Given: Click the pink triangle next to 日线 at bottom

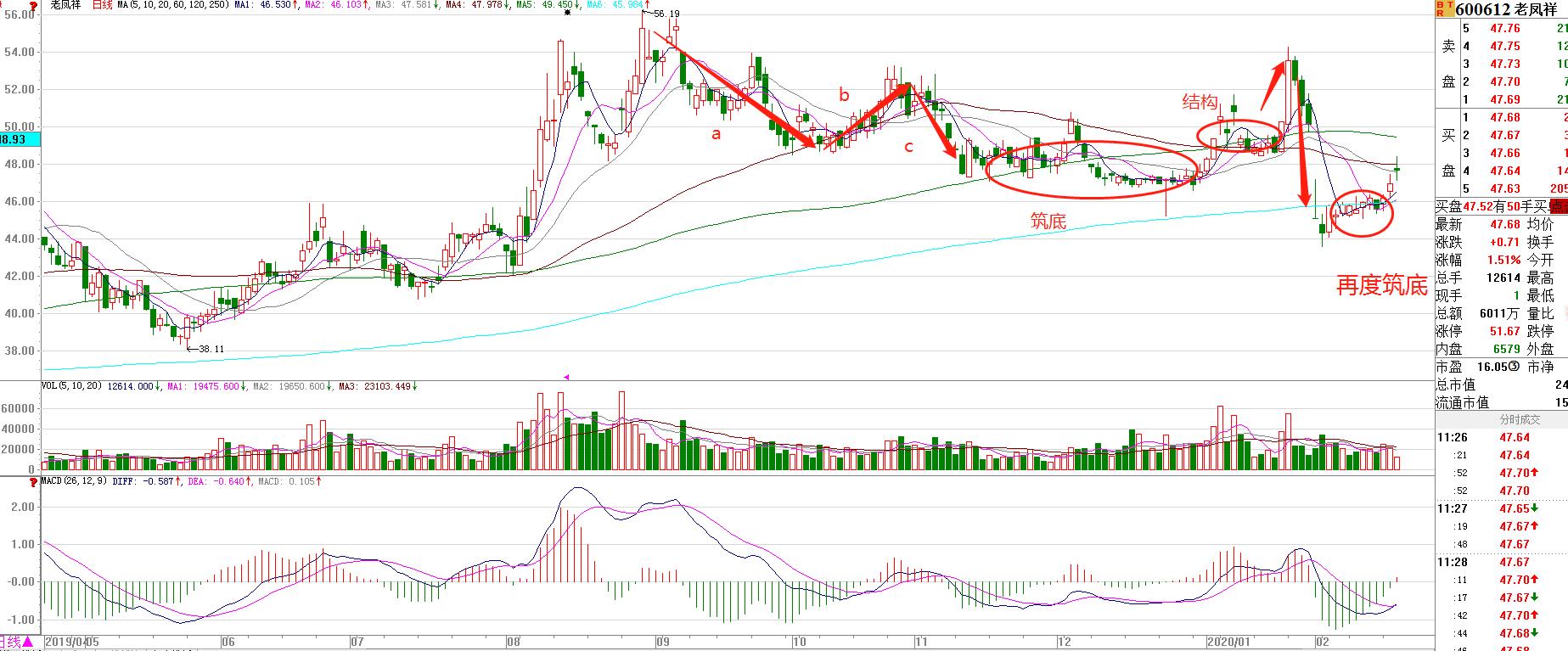Looking at the screenshot, I should tap(28, 643).
